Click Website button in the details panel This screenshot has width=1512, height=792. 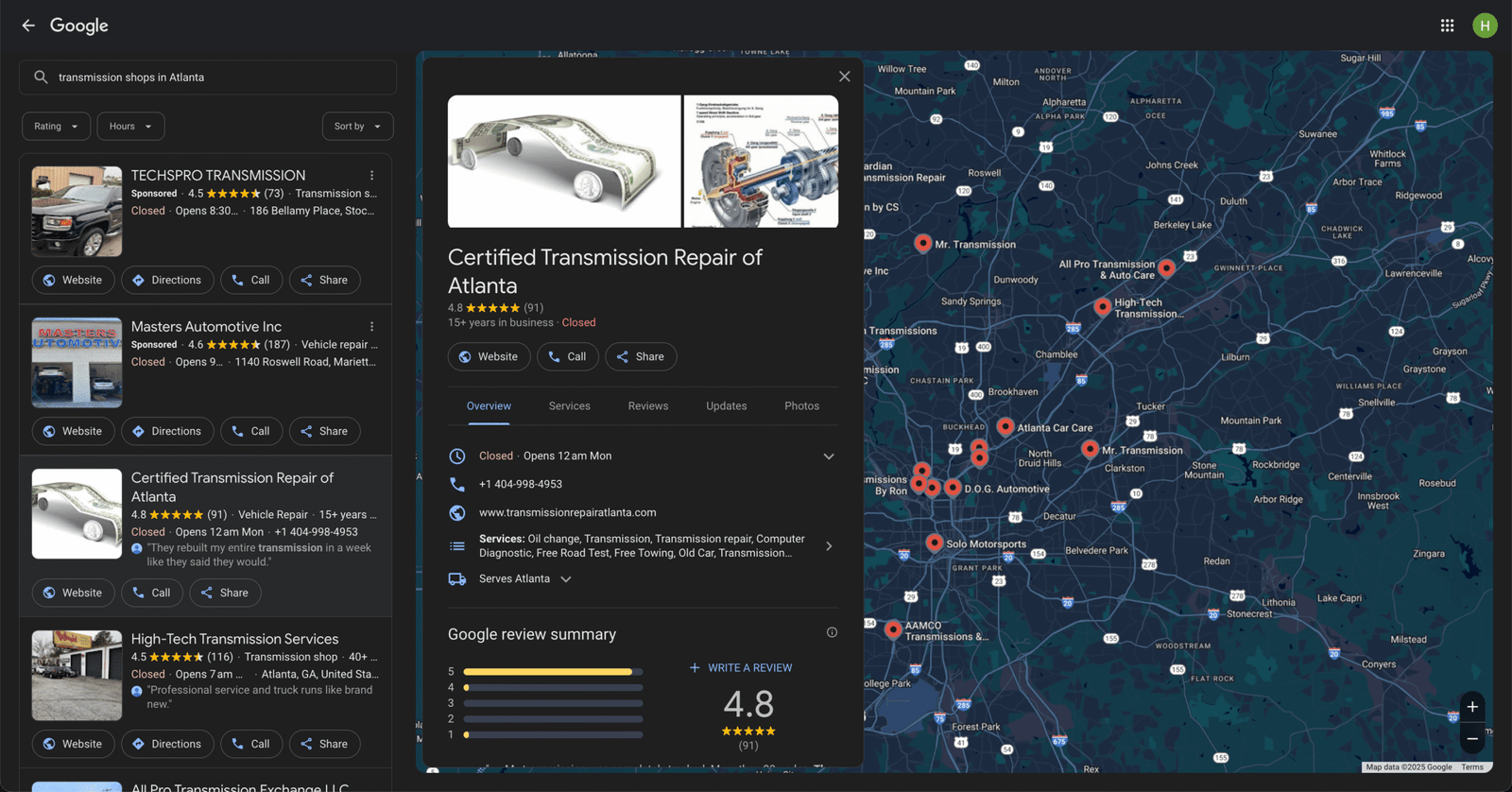(x=490, y=356)
